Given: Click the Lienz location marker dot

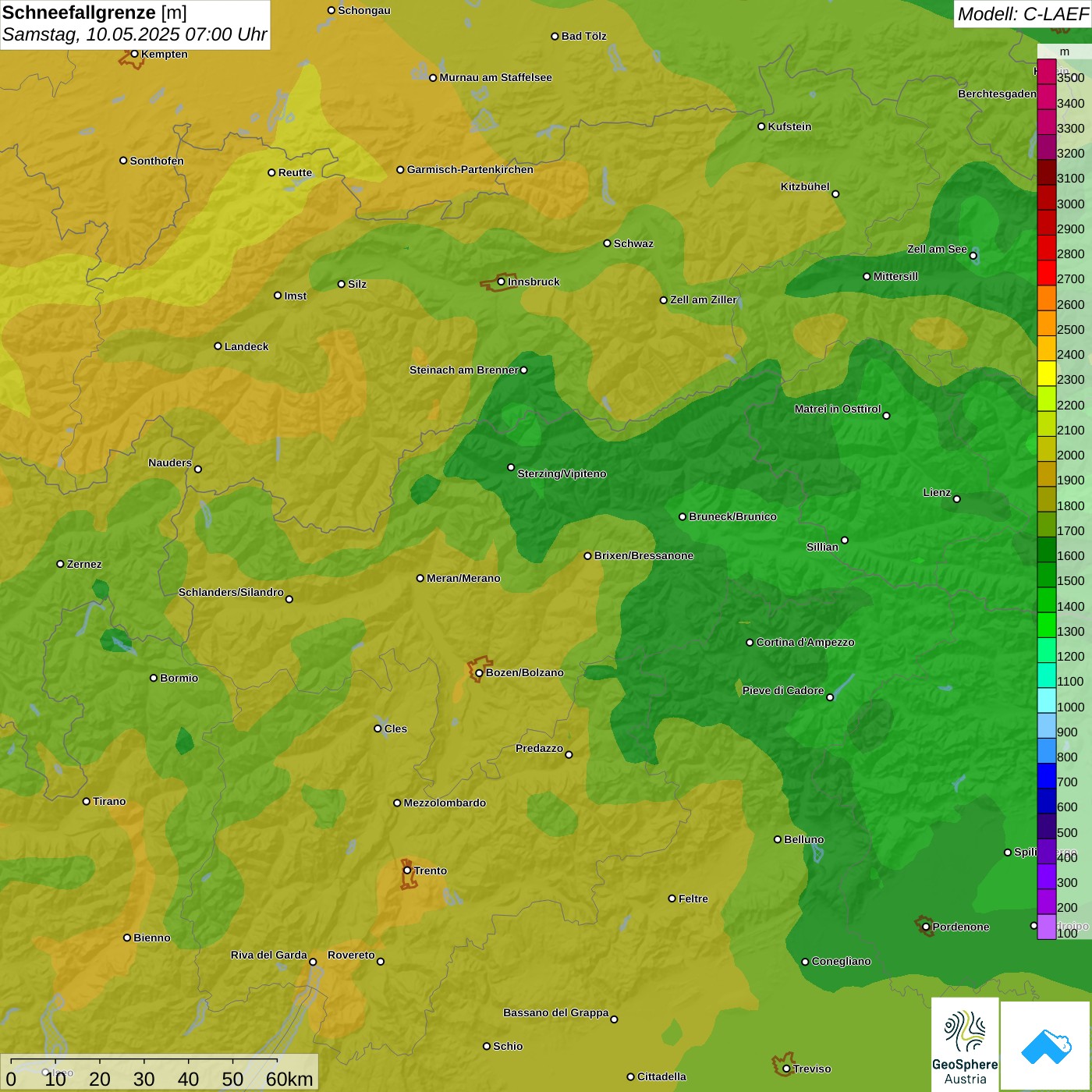Looking at the screenshot, I should [957, 499].
